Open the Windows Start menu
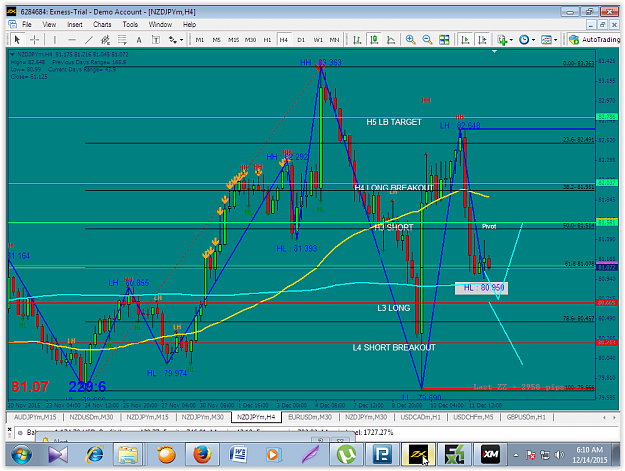 [x=22, y=454]
